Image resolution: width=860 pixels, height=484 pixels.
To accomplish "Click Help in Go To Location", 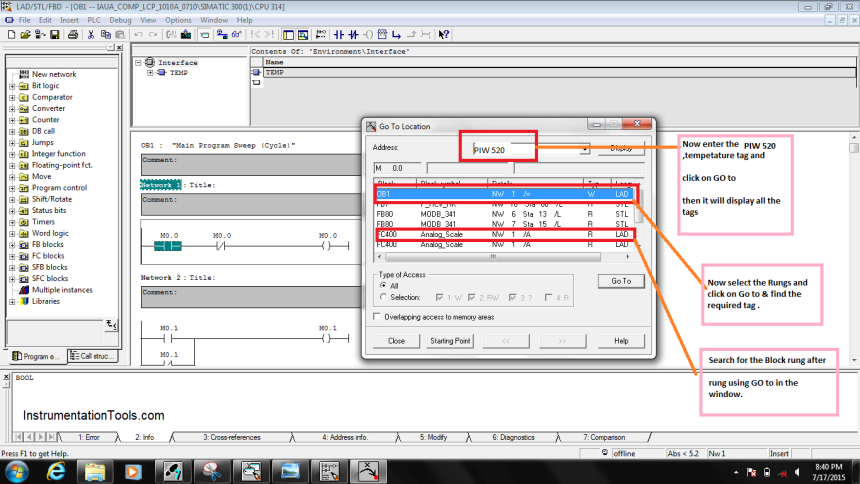I will tap(621, 341).
